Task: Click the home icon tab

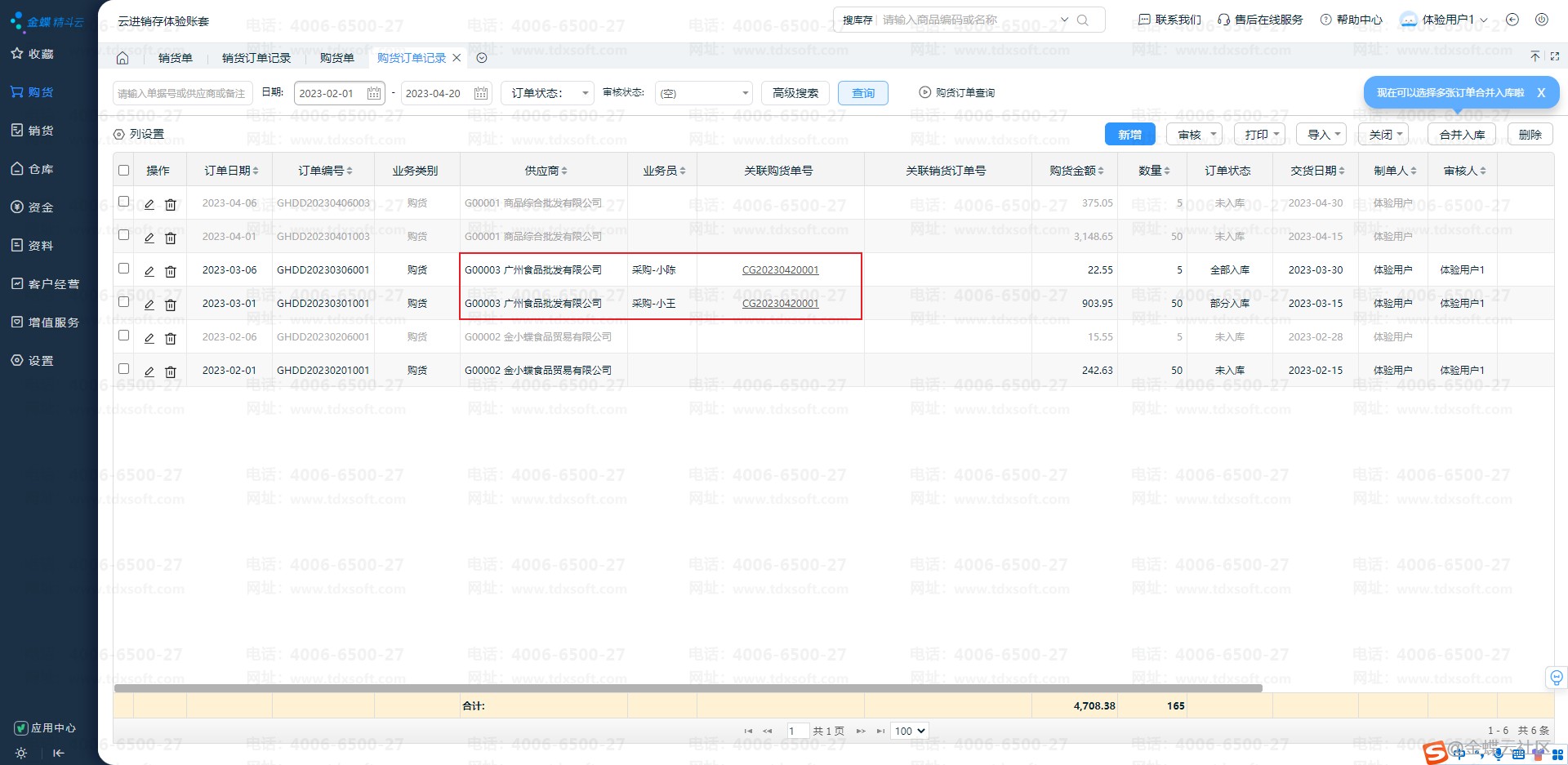Action: tap(122, 58)
